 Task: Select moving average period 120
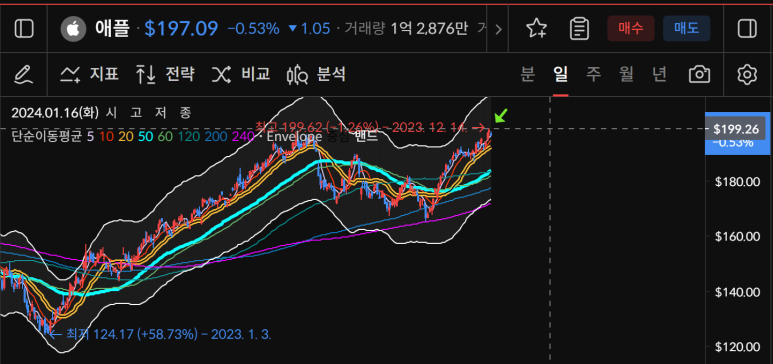[x=188, y=137]
